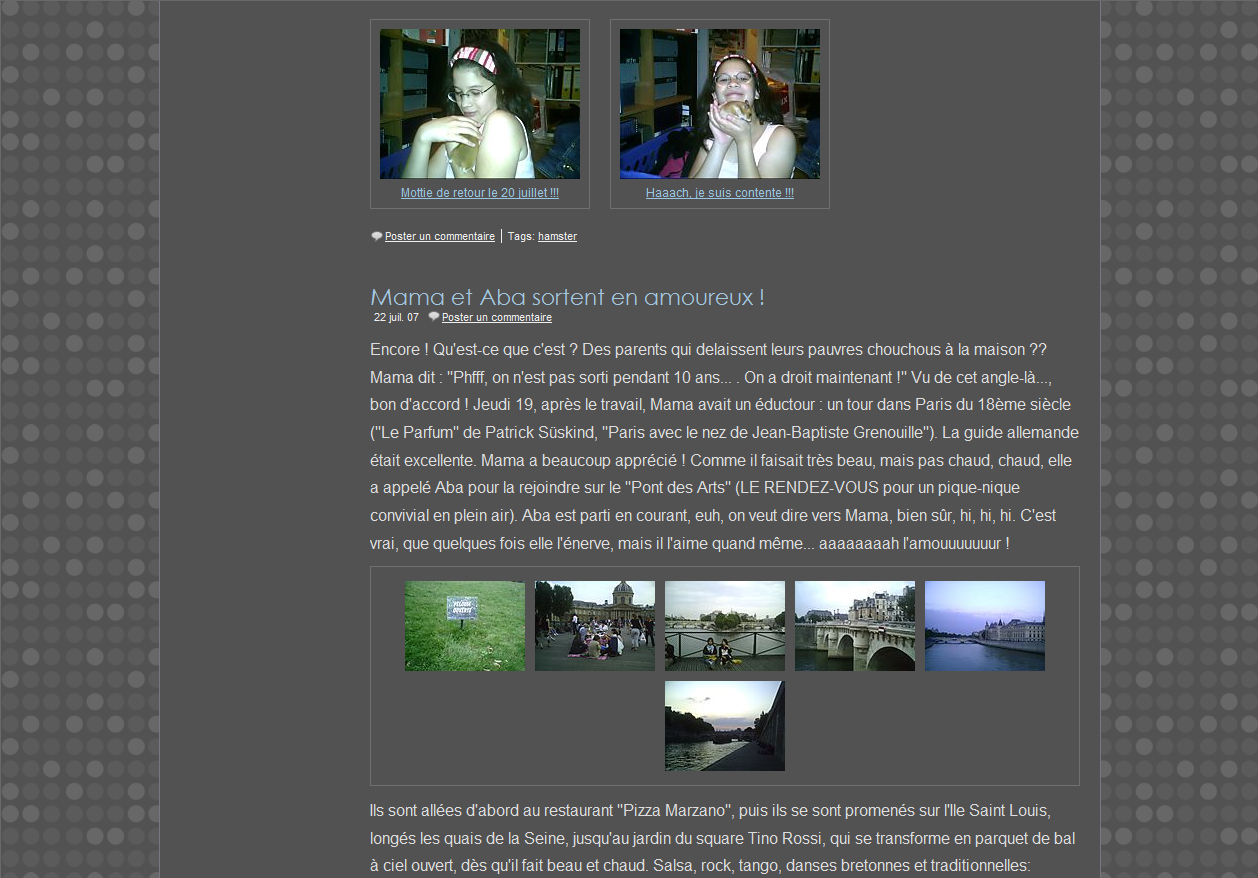Open the 'Mottie de retour le 20 juillet' caption link
This screenshot has height=878, width=1258.
(x=479, y=193)
